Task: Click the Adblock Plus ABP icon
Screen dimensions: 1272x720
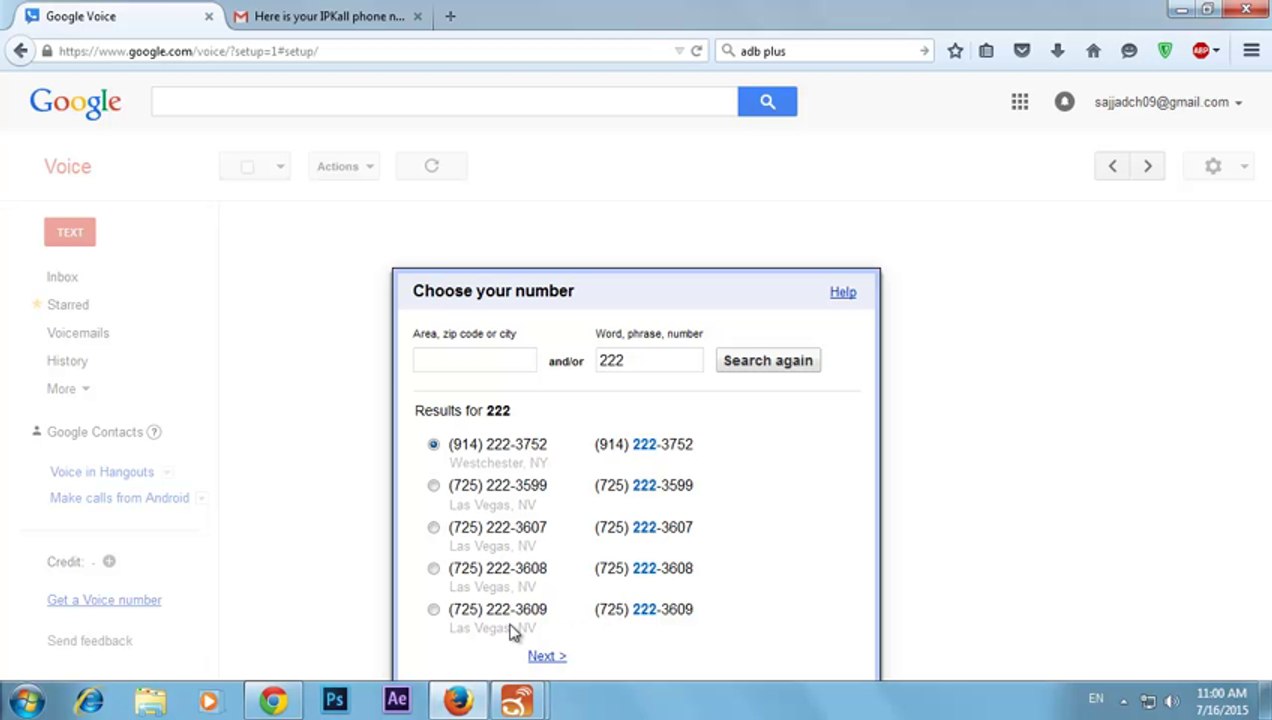Action: point(1200,51)
